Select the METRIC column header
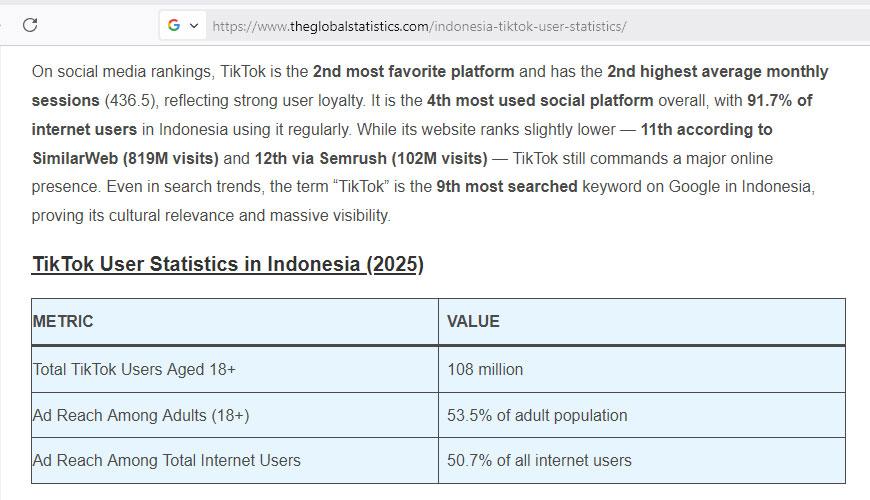This screenshot has width=870, height=500. 235,322
